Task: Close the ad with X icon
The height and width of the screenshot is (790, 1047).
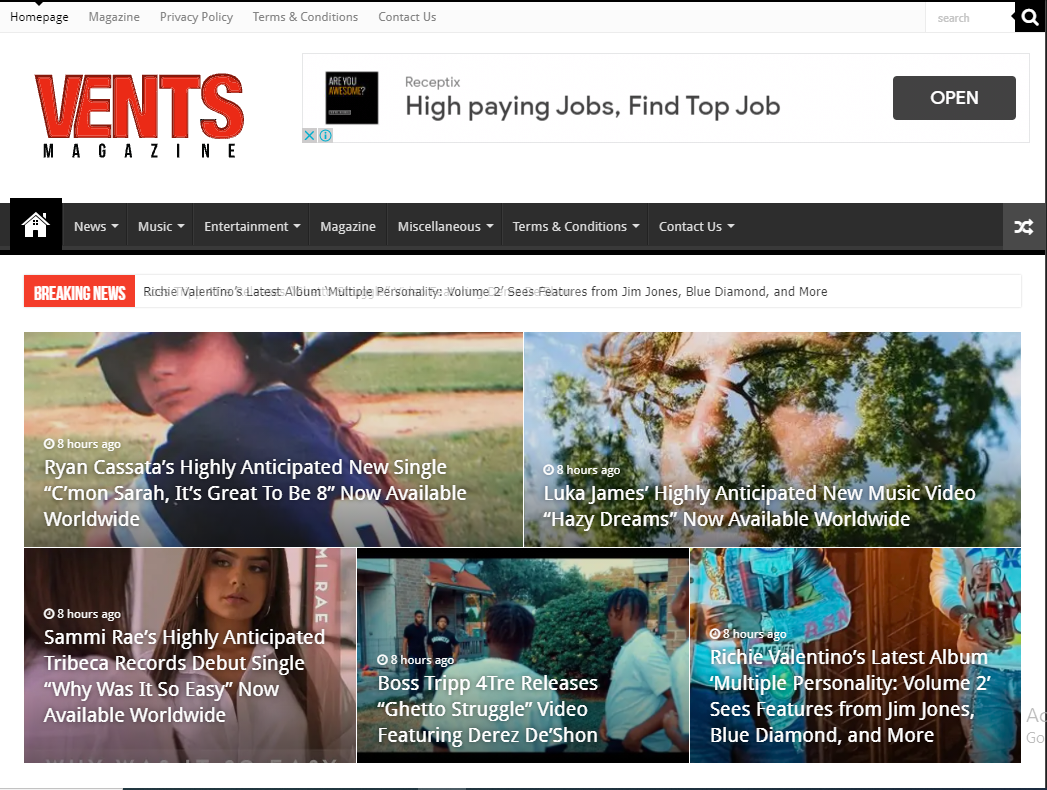Action: pos(310,136)
